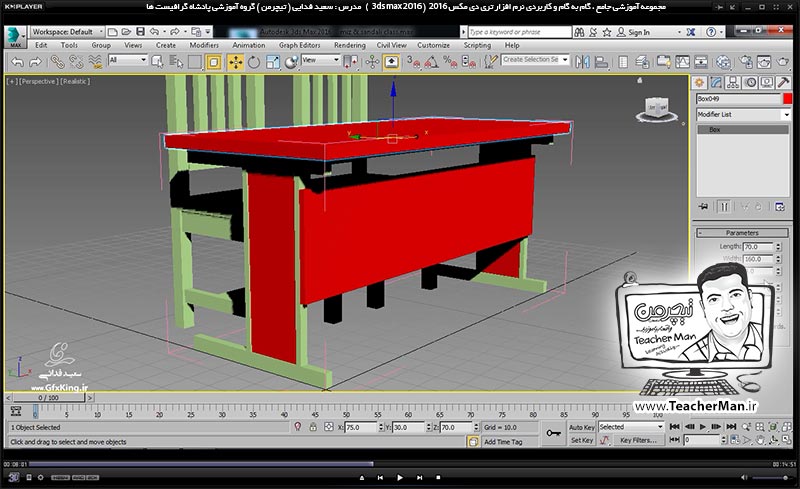Open the Customize menu
The height and width of the screenshot is (489, 800).
point(433,45)
